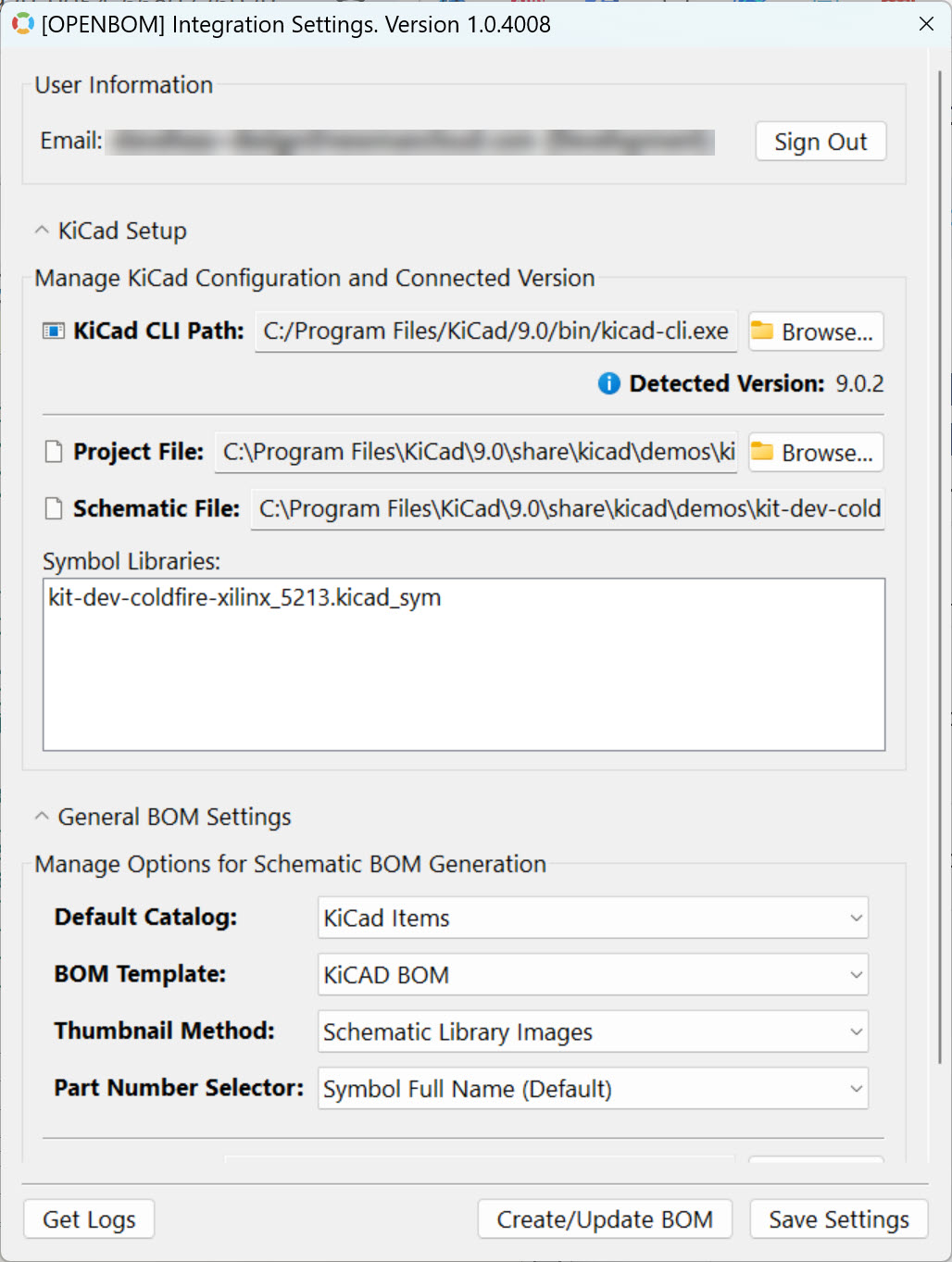This screenshot has height=1262, width=952.
Task: Click the blurred Email address value
Action: coord(410,142)
